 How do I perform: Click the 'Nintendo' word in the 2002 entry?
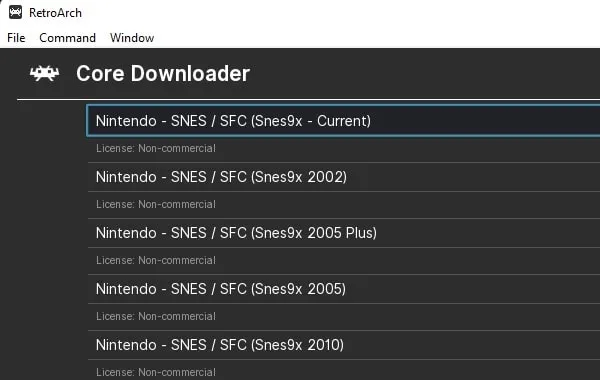coord(126,177)
